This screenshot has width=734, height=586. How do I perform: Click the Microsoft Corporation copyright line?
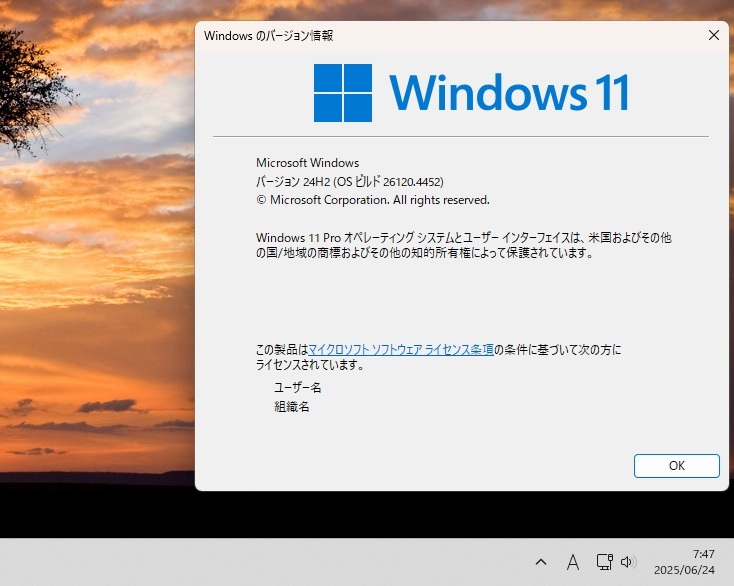(373, 200)
